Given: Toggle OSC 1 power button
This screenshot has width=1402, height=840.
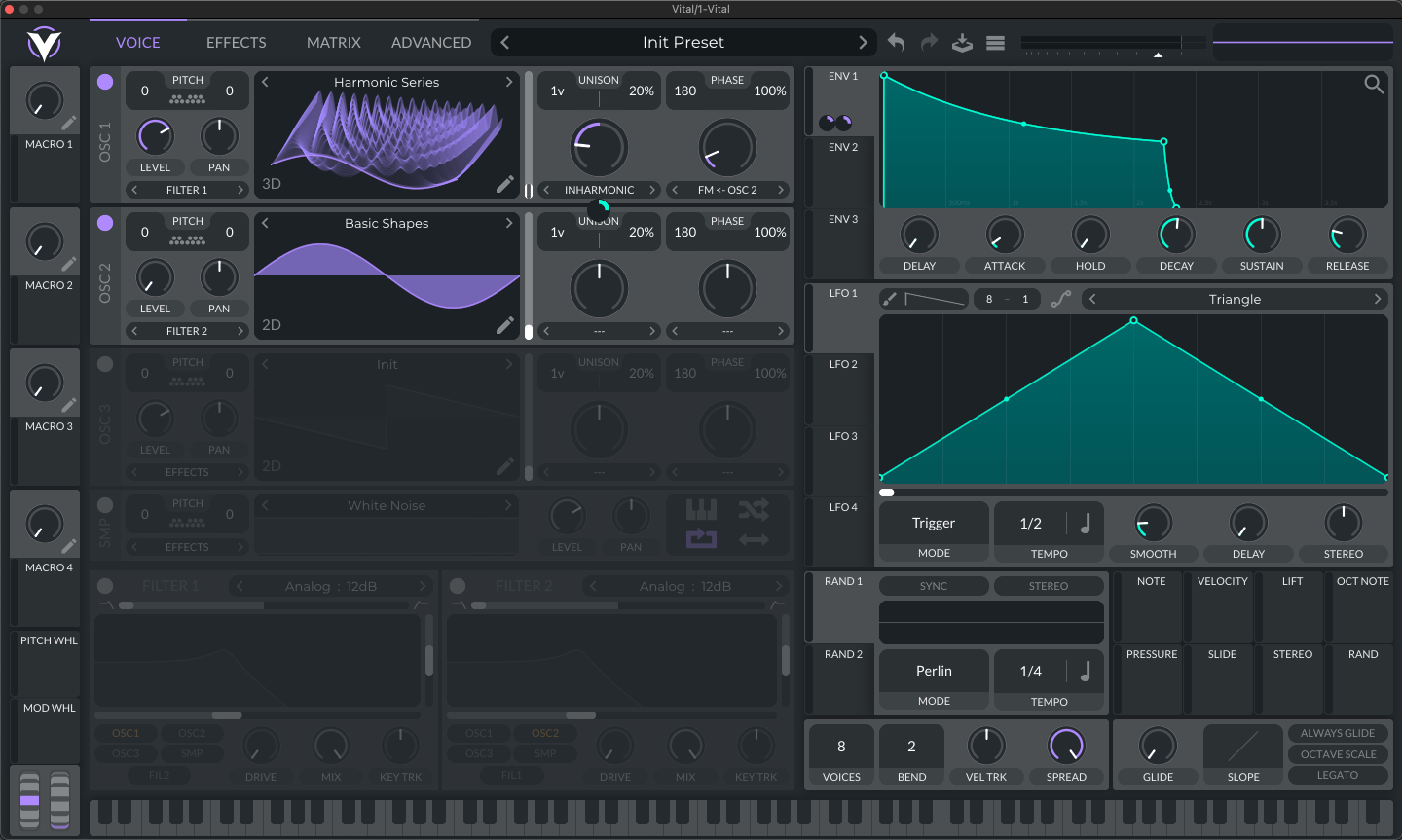Looking at the screenshot, I should coord(105,82).
